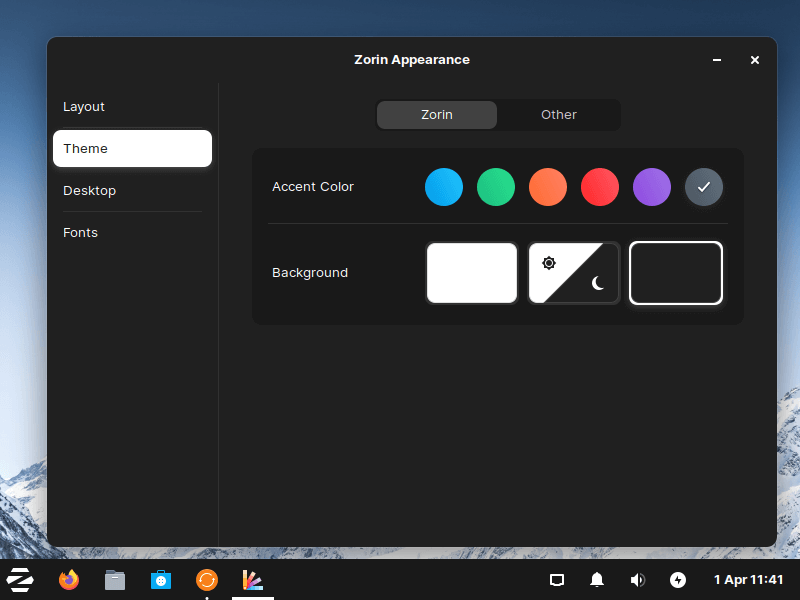This screenshot has height=600, width=800.
Task: Launch Firefox from the taskbar
Action: click(x=69, y=580)
